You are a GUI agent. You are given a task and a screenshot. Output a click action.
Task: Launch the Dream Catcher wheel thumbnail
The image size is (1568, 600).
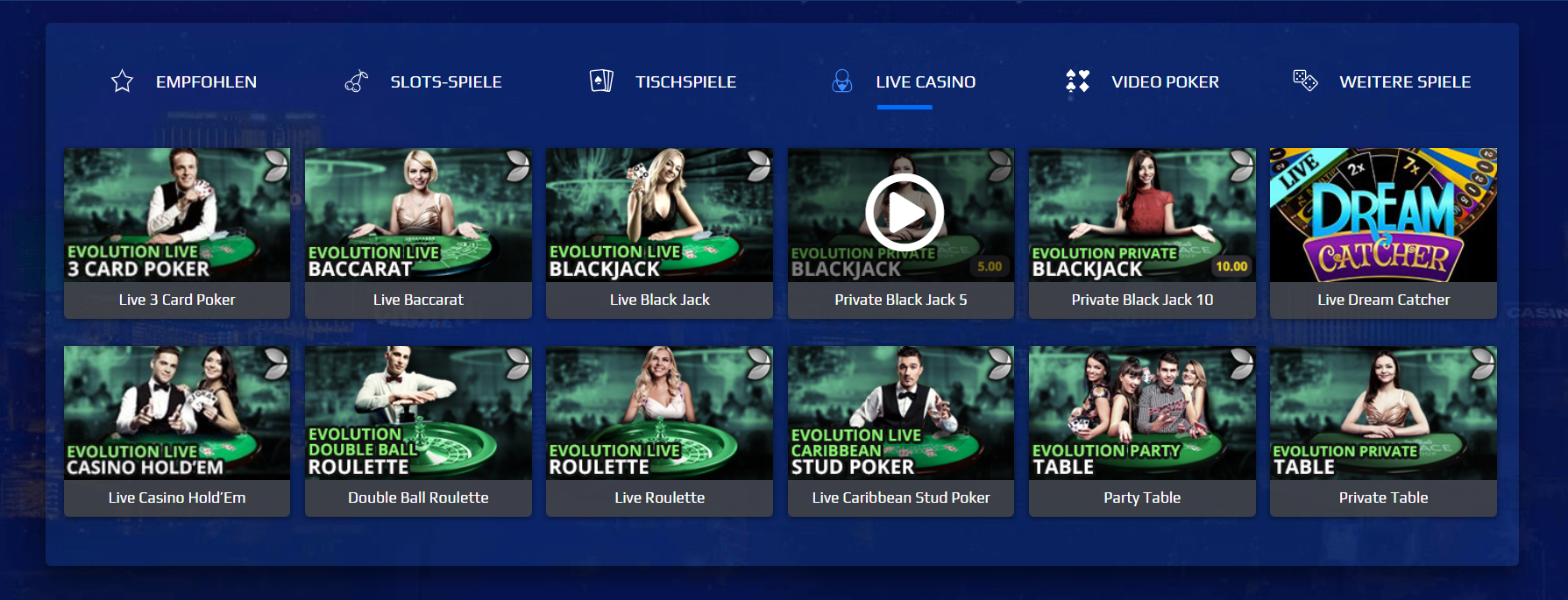click(x=1383, y=215)
